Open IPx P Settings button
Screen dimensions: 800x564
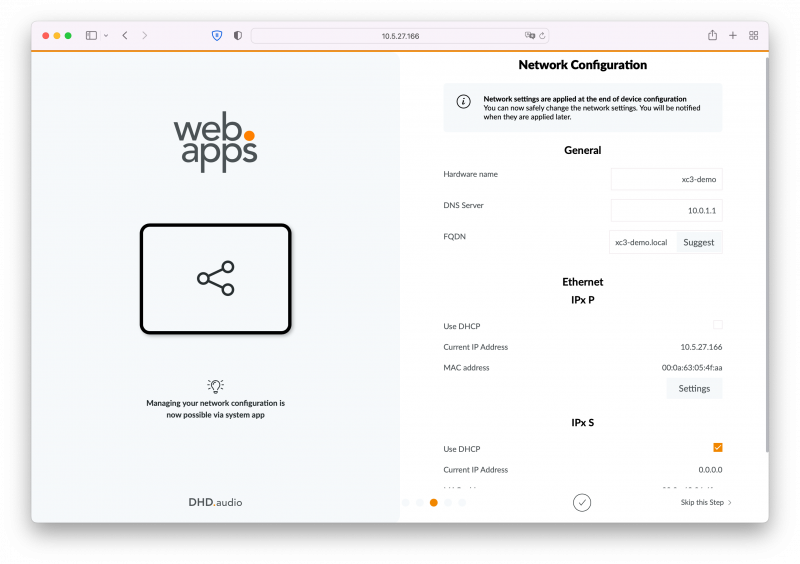[694, 388]
